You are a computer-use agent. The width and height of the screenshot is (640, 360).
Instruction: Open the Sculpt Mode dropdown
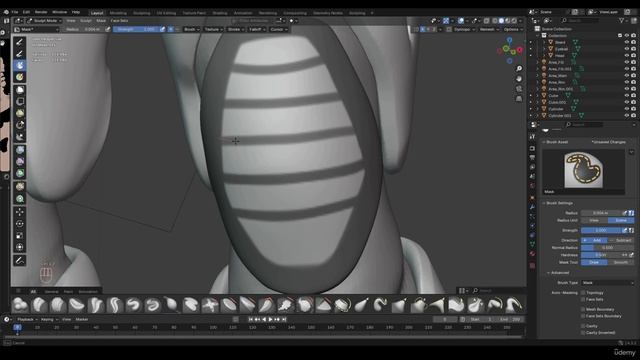(x=44, y=20)
